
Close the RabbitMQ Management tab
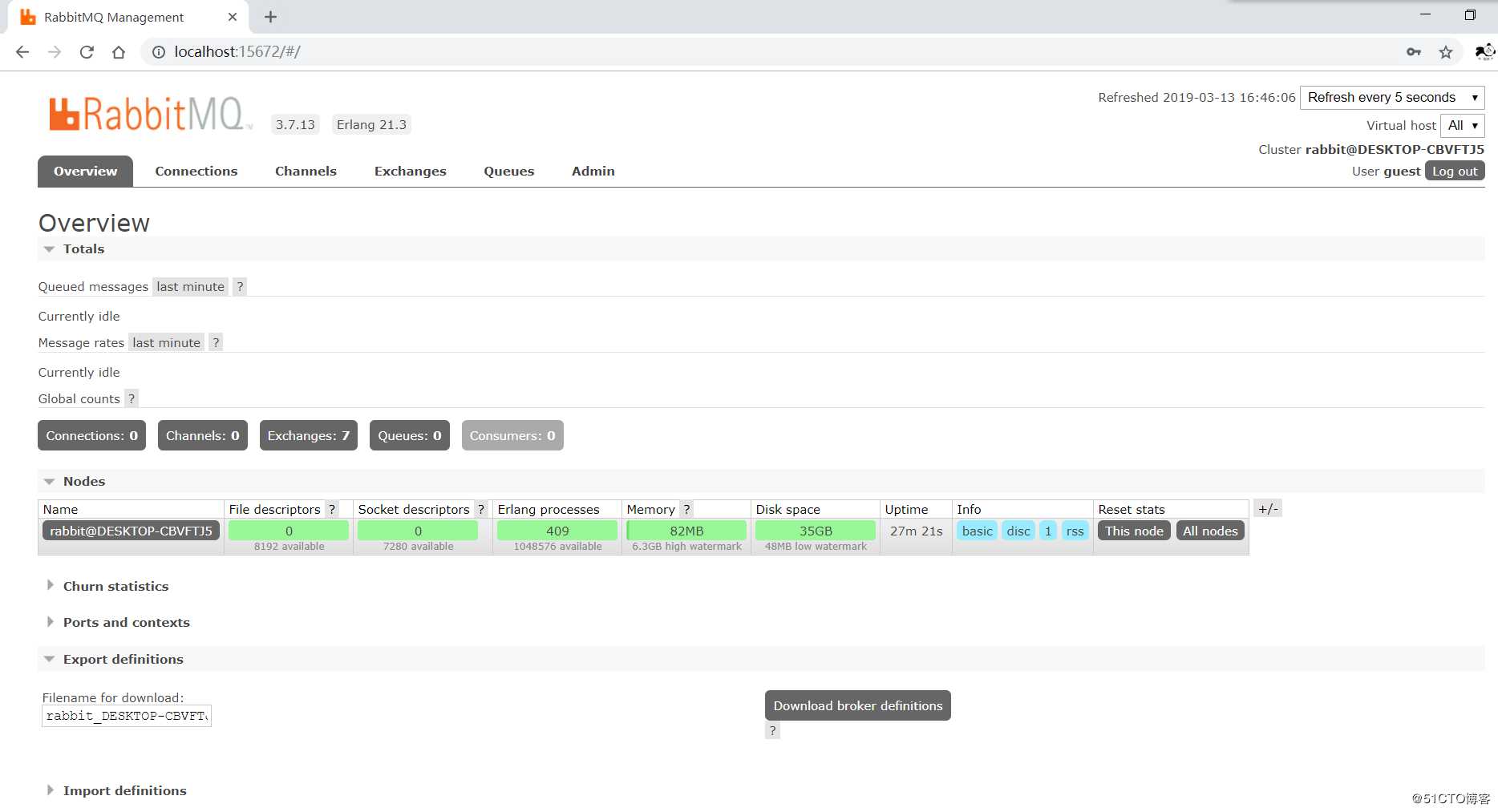point(233,17)
